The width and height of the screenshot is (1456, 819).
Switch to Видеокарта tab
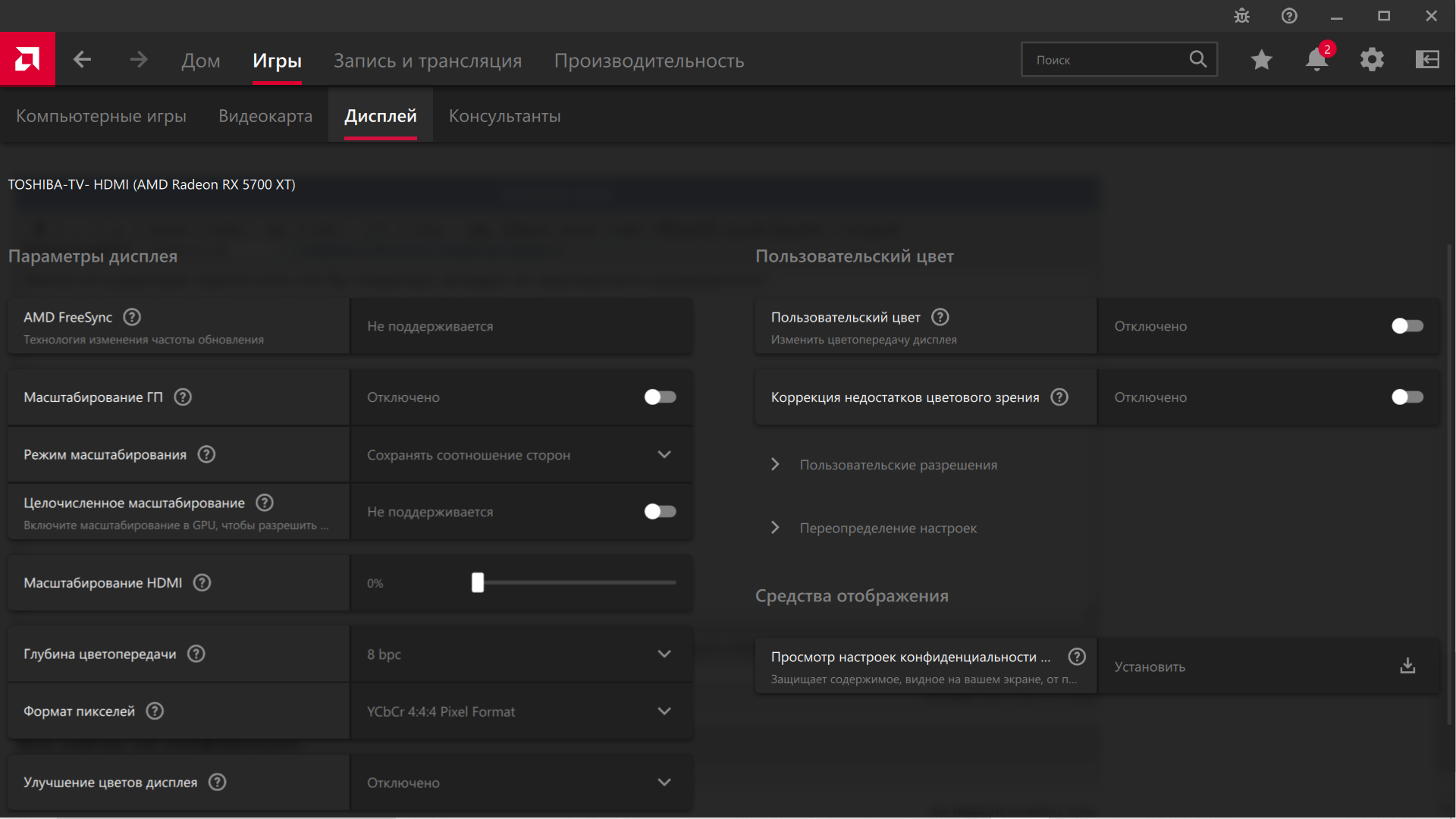click(x=265, y=116)
